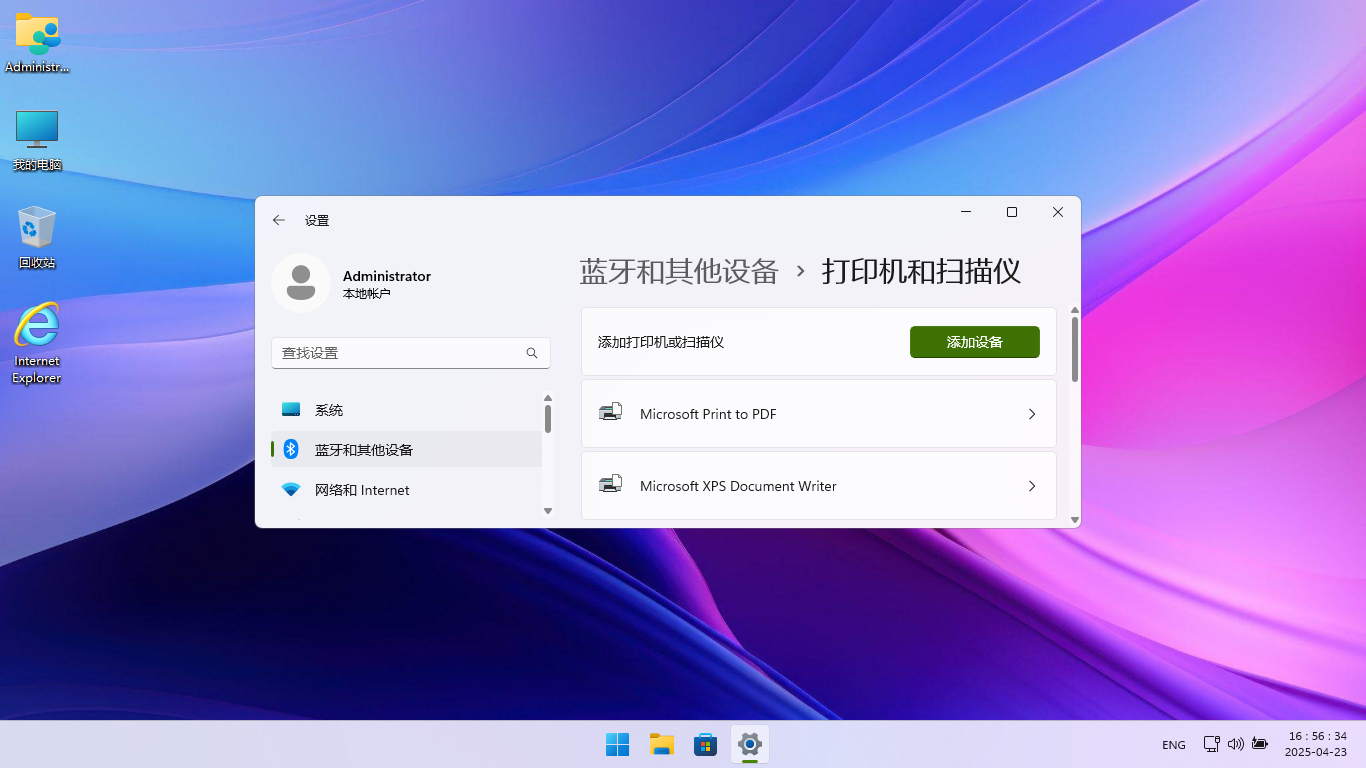This screenshot has width=1366, height=768.
Task: Select the 回收站 recycle bin icon
Action: coord(37,237)
